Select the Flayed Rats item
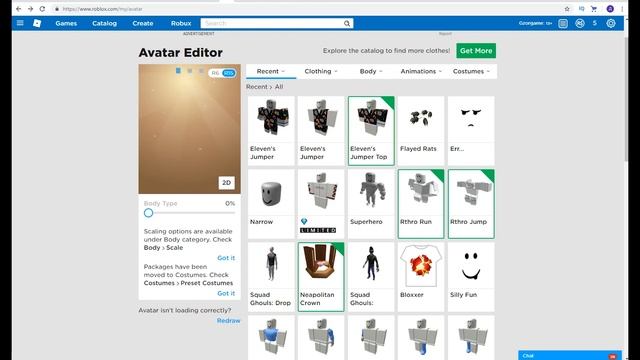The height and width of the screenshot is (360, 640). point(421,131)
